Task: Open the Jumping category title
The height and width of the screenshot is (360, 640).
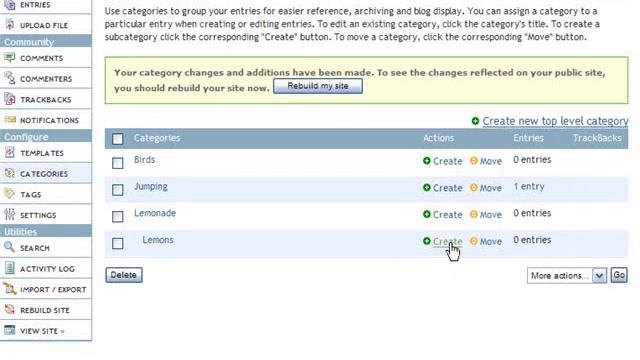Action: (151, 187)
